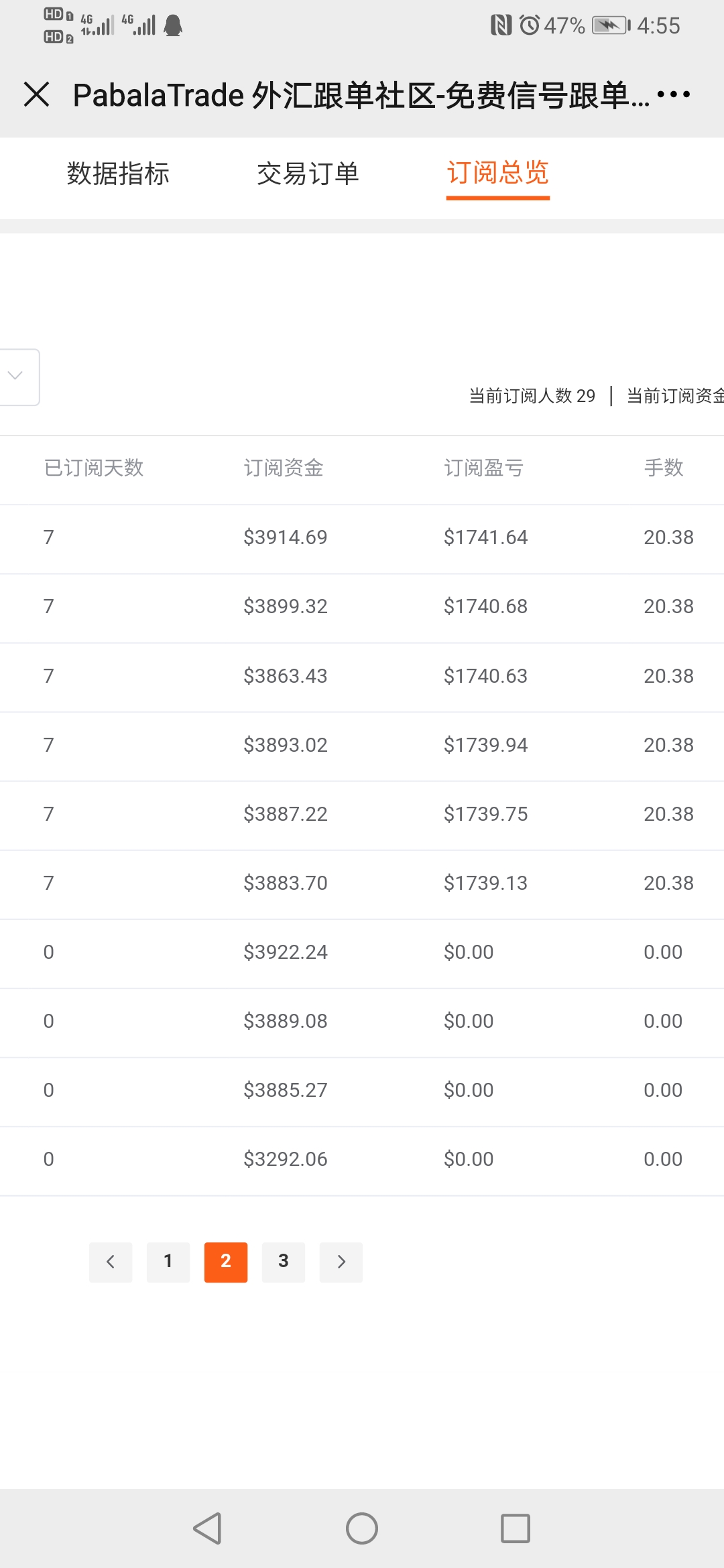The height and width of the screenshot is (1568, 724).
Task: Tap the alarm clock status icon
Action: [530, 25]
